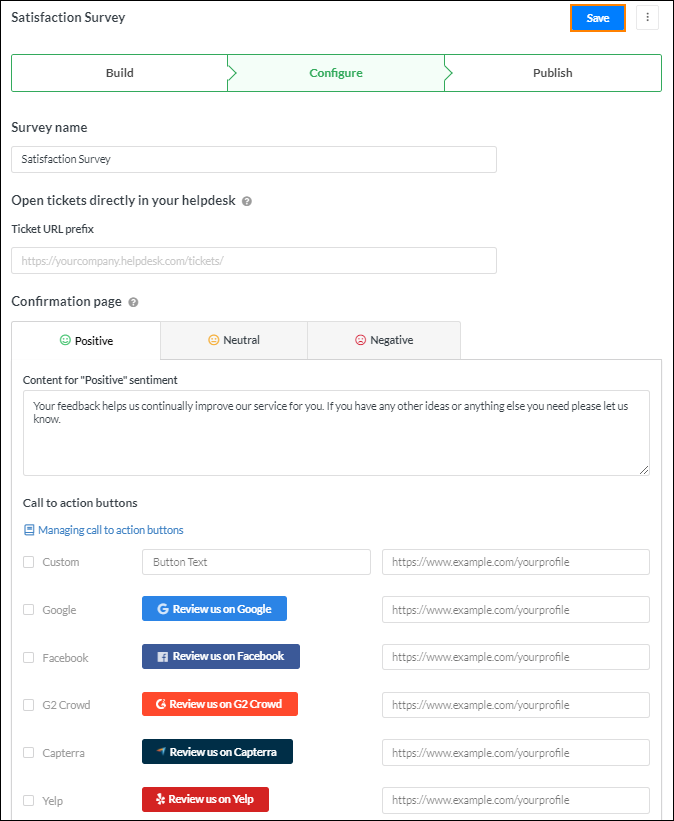Viewport: 674px width, 821px height.
Task: Click the Review us on Facebook button
Action: [221, 657]
